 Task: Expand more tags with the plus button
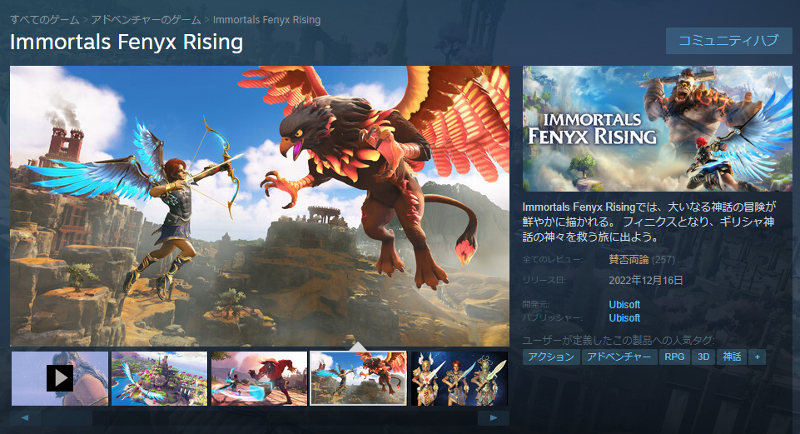pyautogui.click(x=757, y=357)
